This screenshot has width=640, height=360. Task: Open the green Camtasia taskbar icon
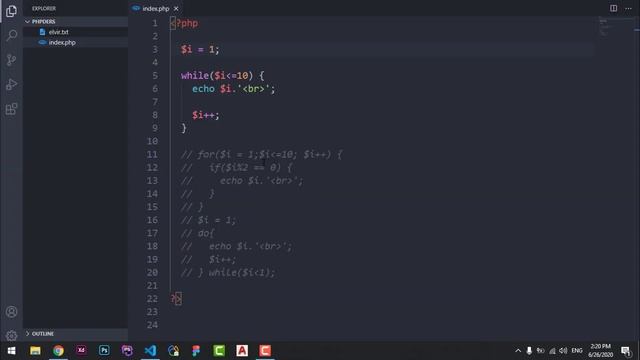pyautogui.click(x=219, y=351)
